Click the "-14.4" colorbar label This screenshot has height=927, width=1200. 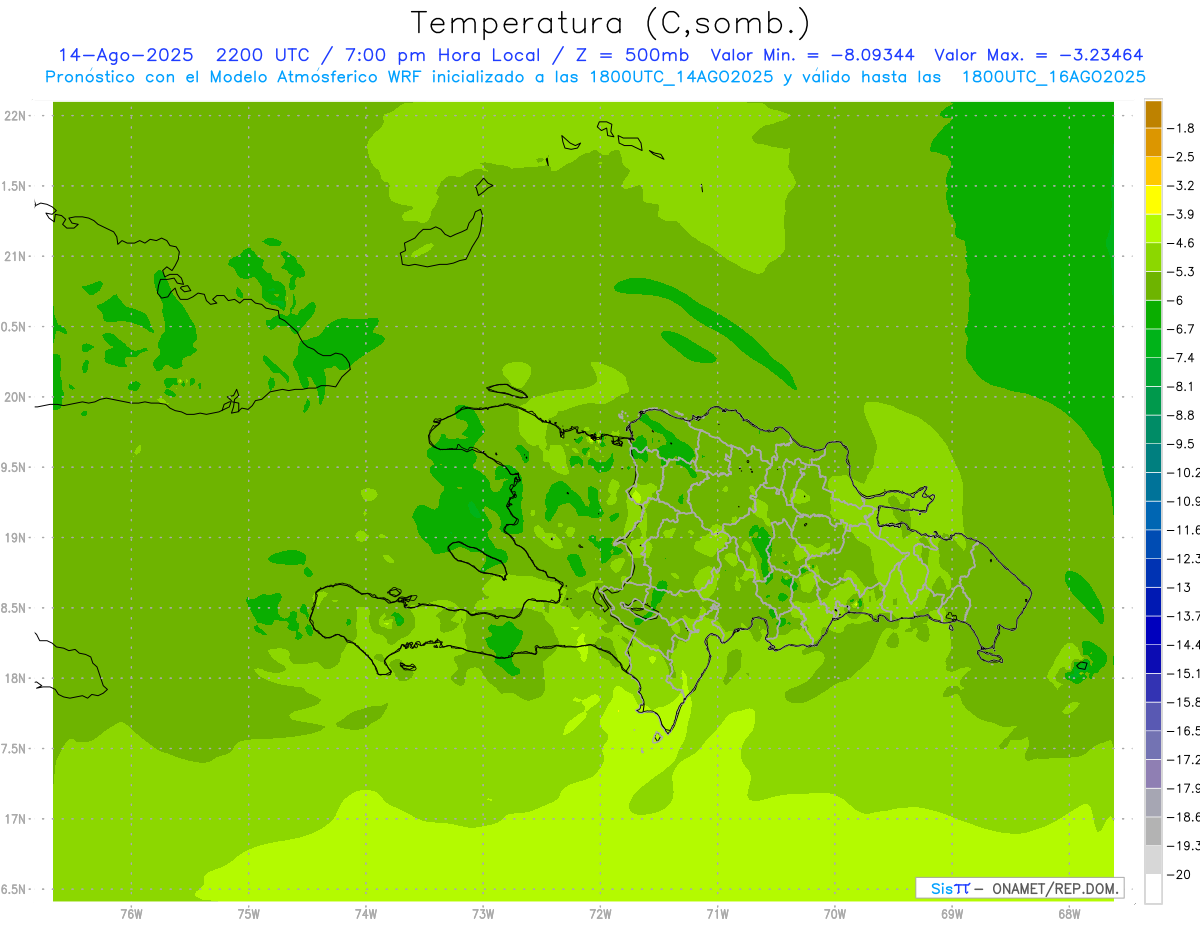1183,644
